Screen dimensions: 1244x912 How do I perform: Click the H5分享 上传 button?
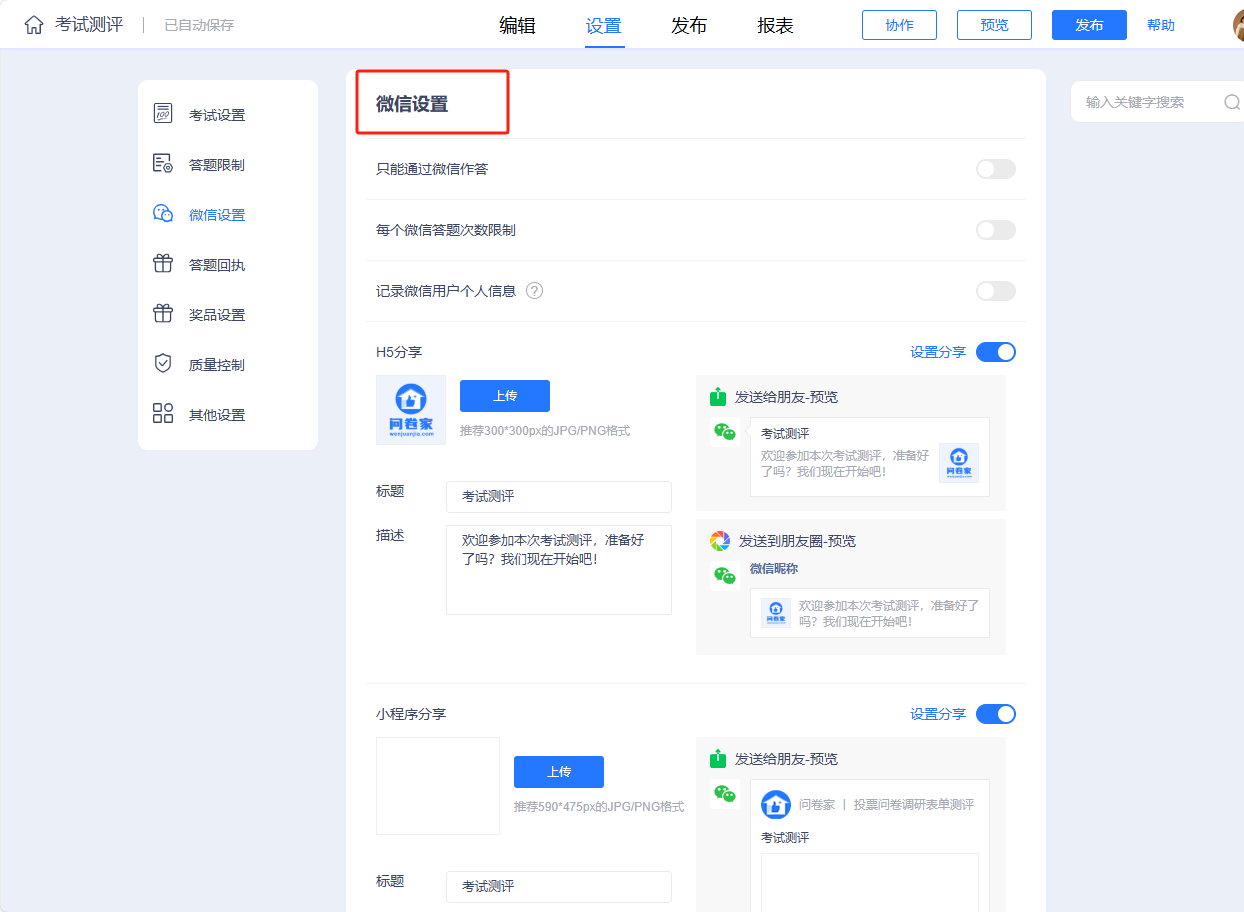click(x=505, y=396)
